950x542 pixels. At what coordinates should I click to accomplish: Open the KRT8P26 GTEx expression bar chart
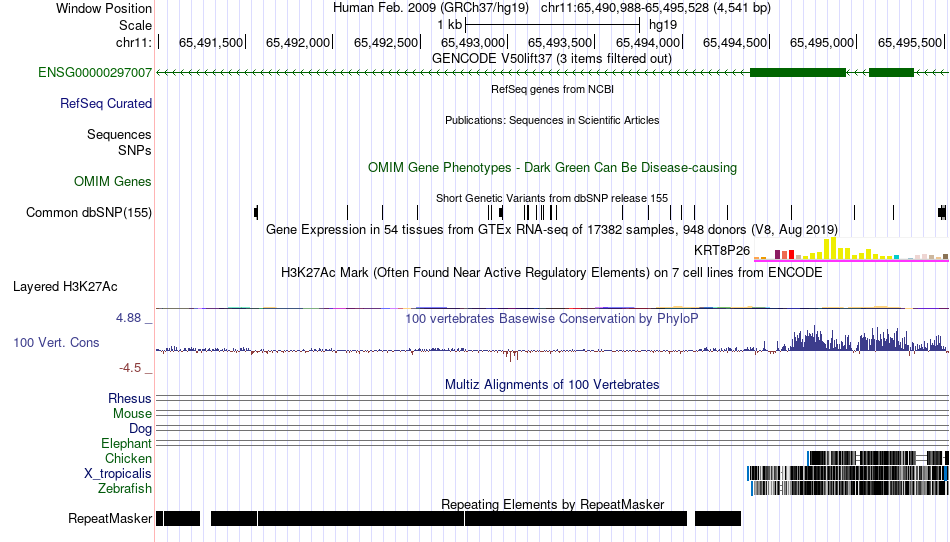tap(851, 249)
